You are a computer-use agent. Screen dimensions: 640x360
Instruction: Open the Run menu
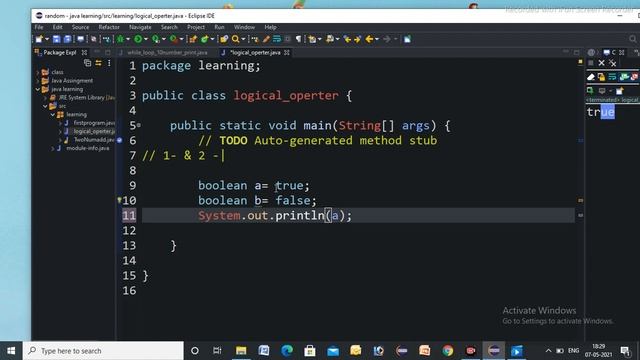(219, 27)
